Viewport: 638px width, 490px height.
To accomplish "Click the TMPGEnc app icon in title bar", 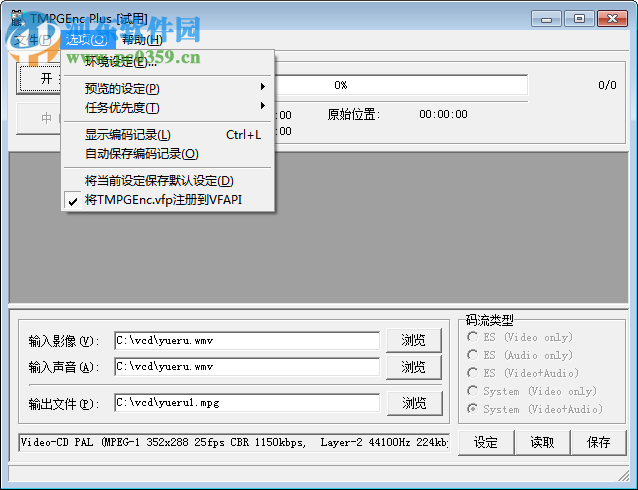I will [x=18, y=18].
